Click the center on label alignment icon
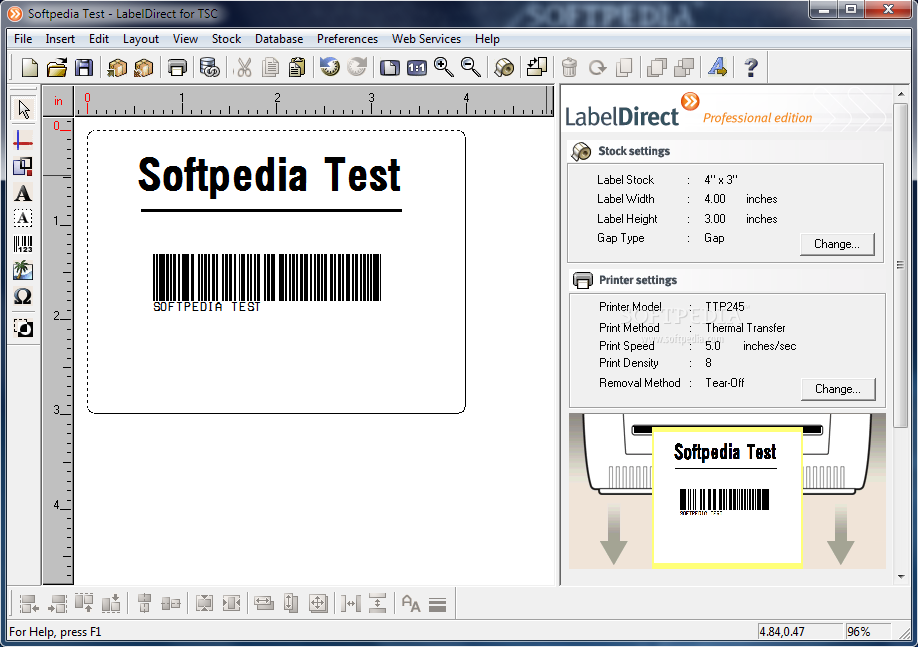The height and width of the screenshot is (647, 918). (318, 604)
